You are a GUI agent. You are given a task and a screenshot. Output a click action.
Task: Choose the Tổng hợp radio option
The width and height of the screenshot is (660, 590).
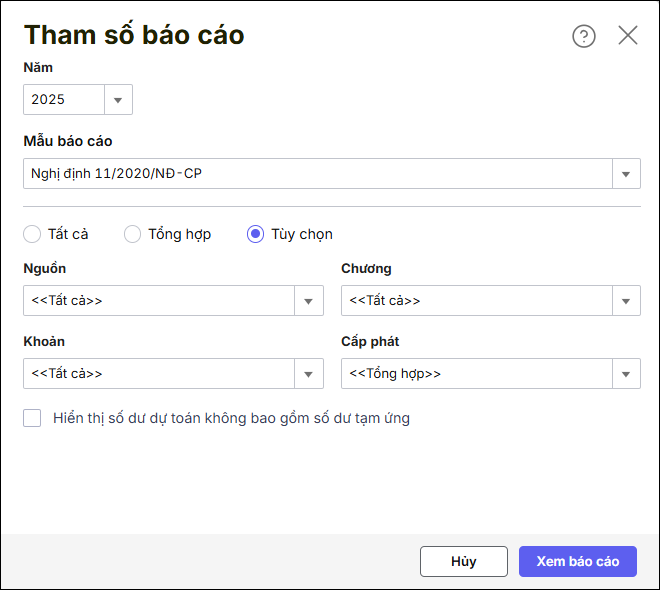click(x=133, y=234)
